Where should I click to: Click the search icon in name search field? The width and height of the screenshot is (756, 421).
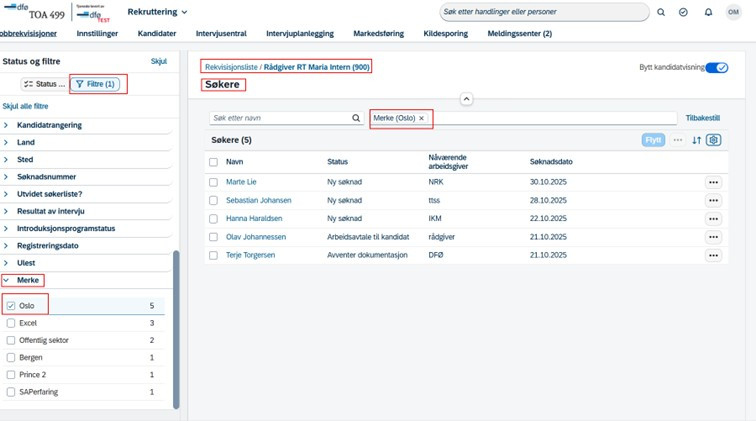[356, 118]
